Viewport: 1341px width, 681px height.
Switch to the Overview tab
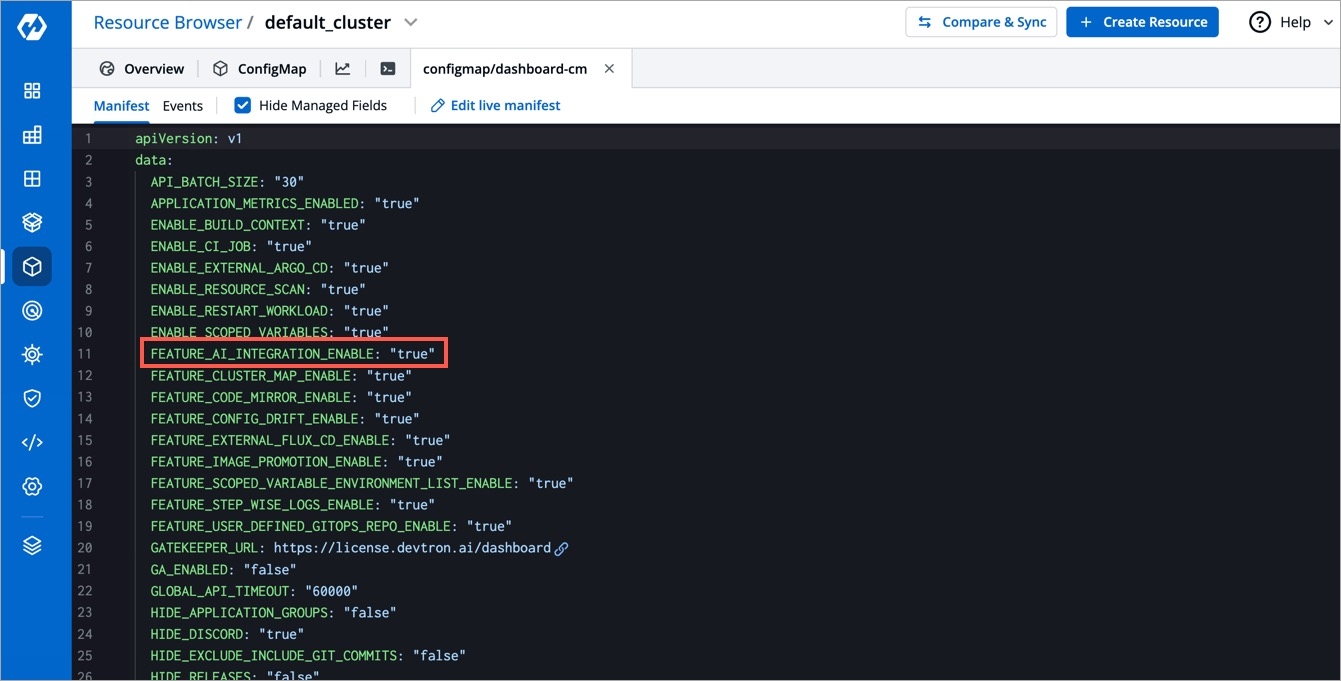click(142, 69)
